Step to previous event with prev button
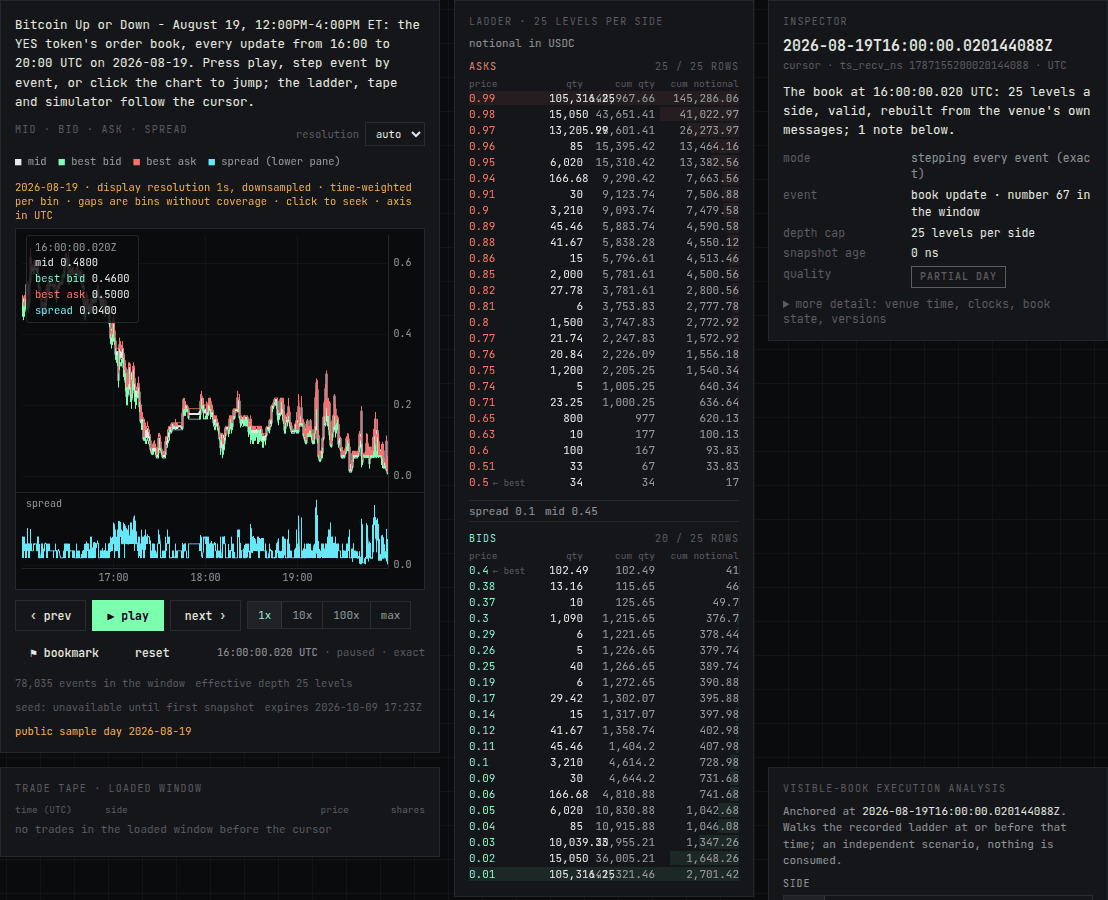The width and height of the screenshot is (1108, 900). point(50,616)
